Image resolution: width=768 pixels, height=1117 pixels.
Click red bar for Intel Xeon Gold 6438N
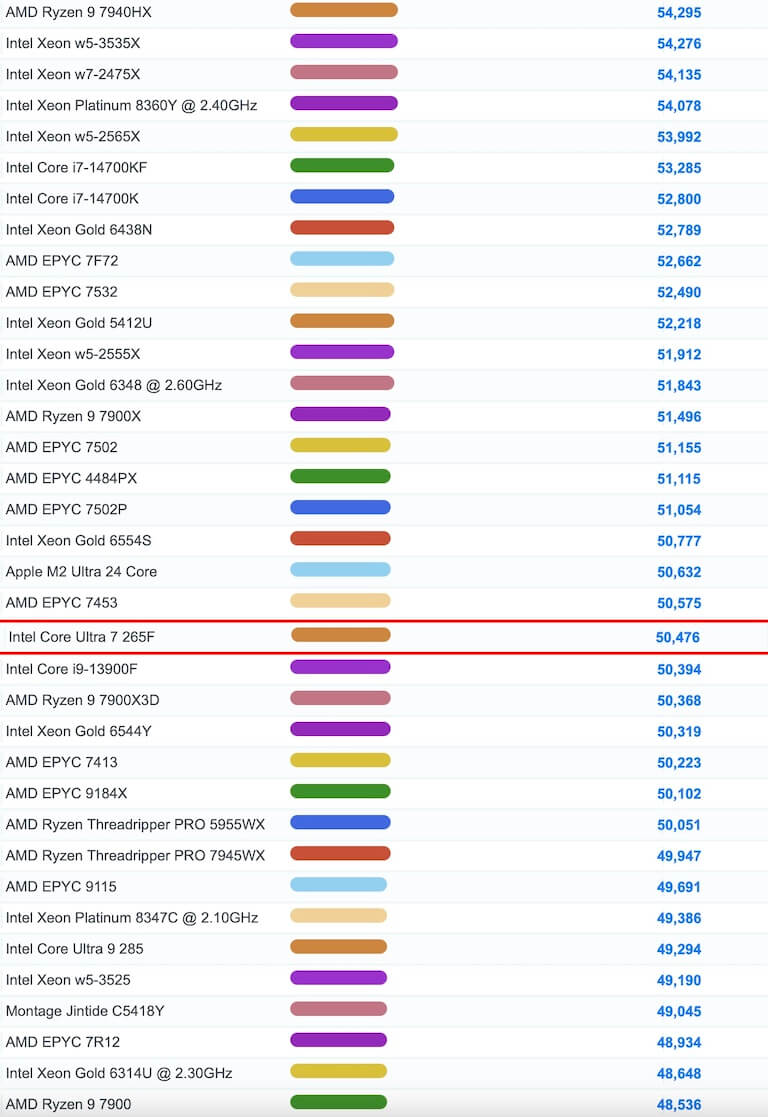(342, 227)
